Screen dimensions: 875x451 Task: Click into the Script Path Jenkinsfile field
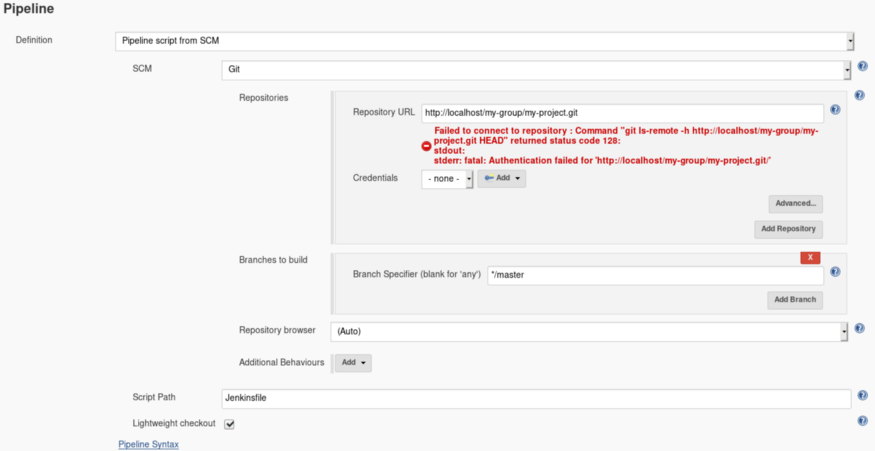pos(536,398)
